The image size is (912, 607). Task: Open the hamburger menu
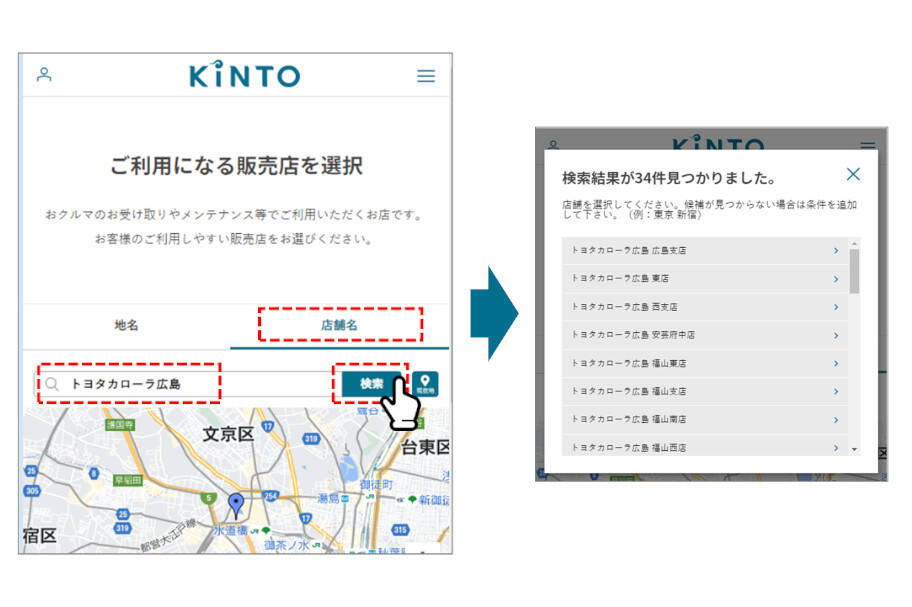[x=426, y=76]
